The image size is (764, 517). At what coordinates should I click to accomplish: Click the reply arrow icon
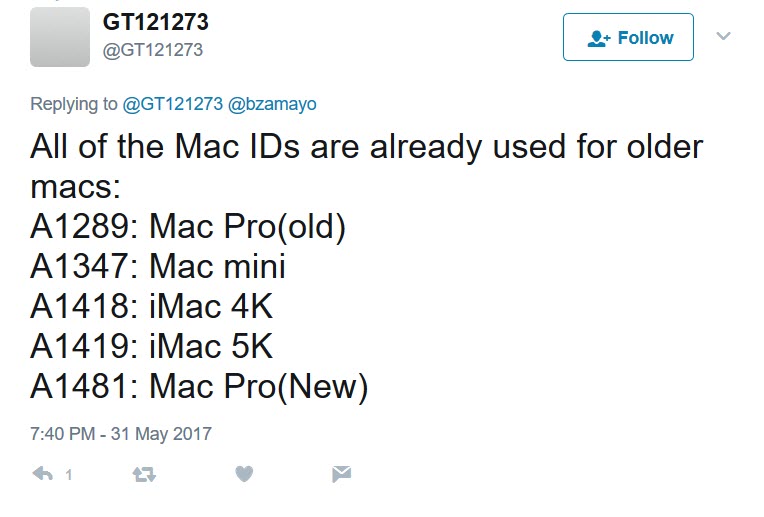click(42, 474)
